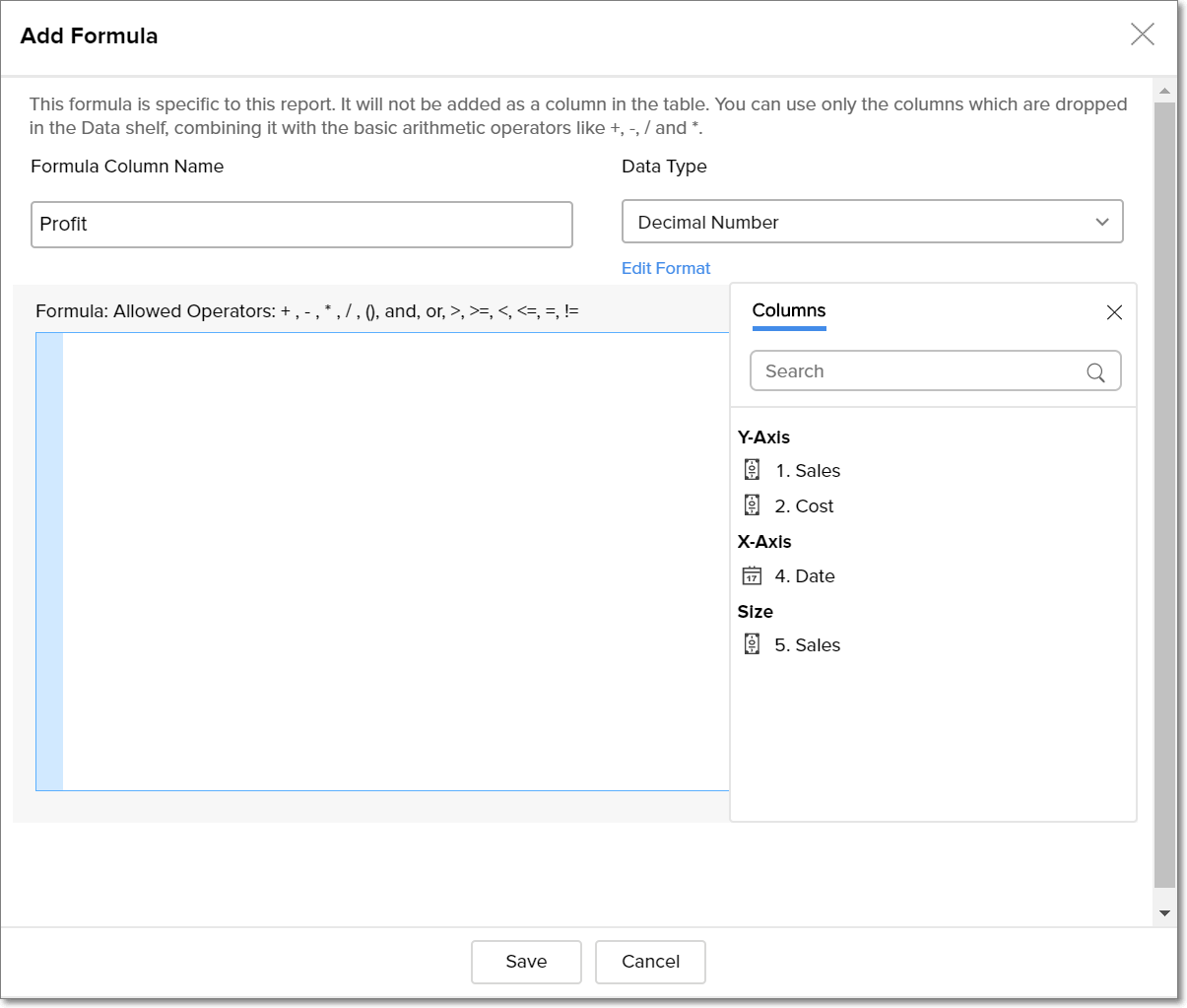Click the currency icon beside 2. Cost
The width and height of the screenshot is (1187, 1008).
(752, 505)
